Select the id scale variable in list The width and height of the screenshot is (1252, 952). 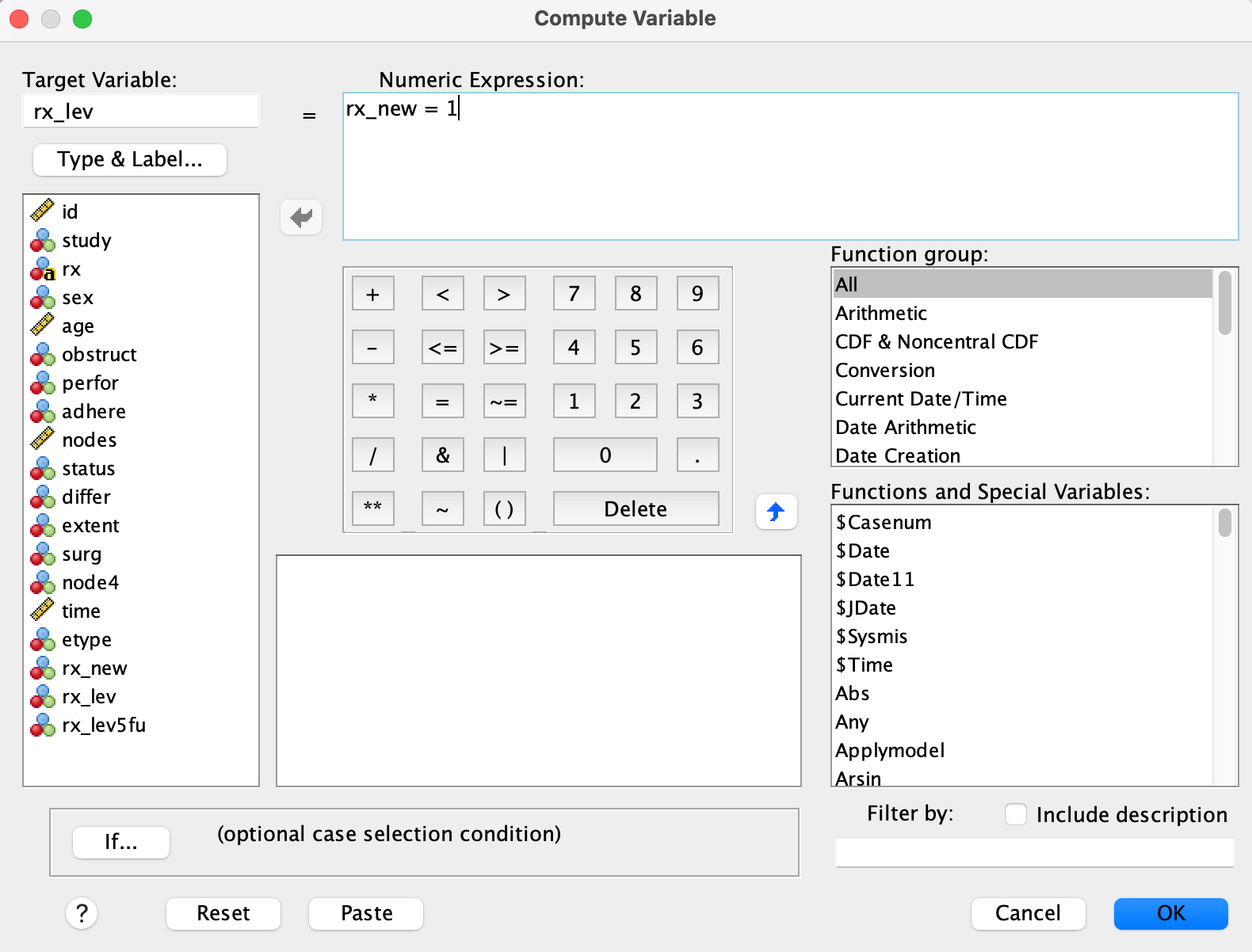pos(70,211)
